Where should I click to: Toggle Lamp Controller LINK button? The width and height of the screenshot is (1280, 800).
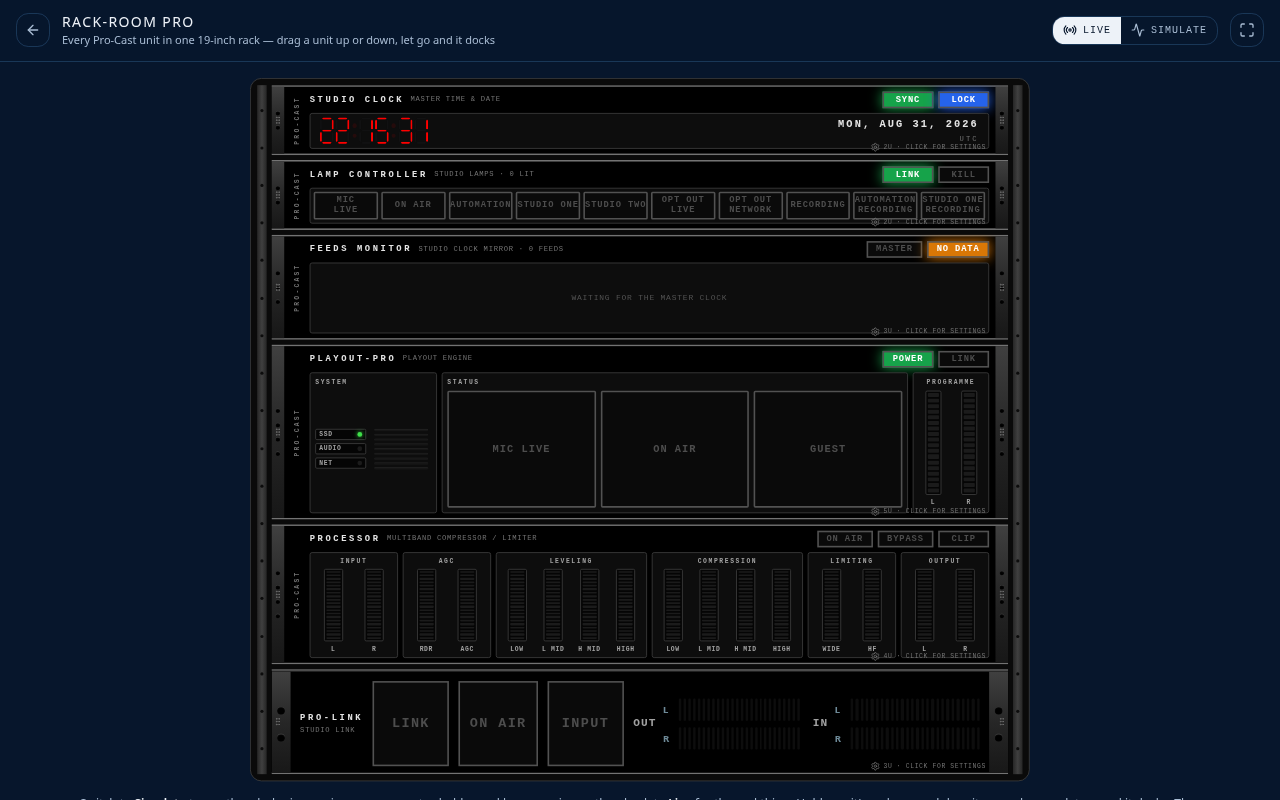(x=908, y=175)
